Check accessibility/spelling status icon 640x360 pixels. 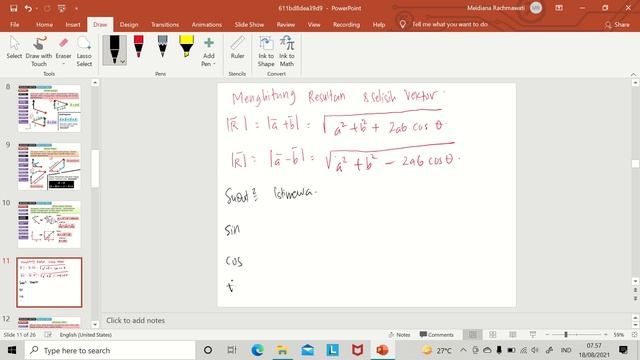click(x=48, y=335)
